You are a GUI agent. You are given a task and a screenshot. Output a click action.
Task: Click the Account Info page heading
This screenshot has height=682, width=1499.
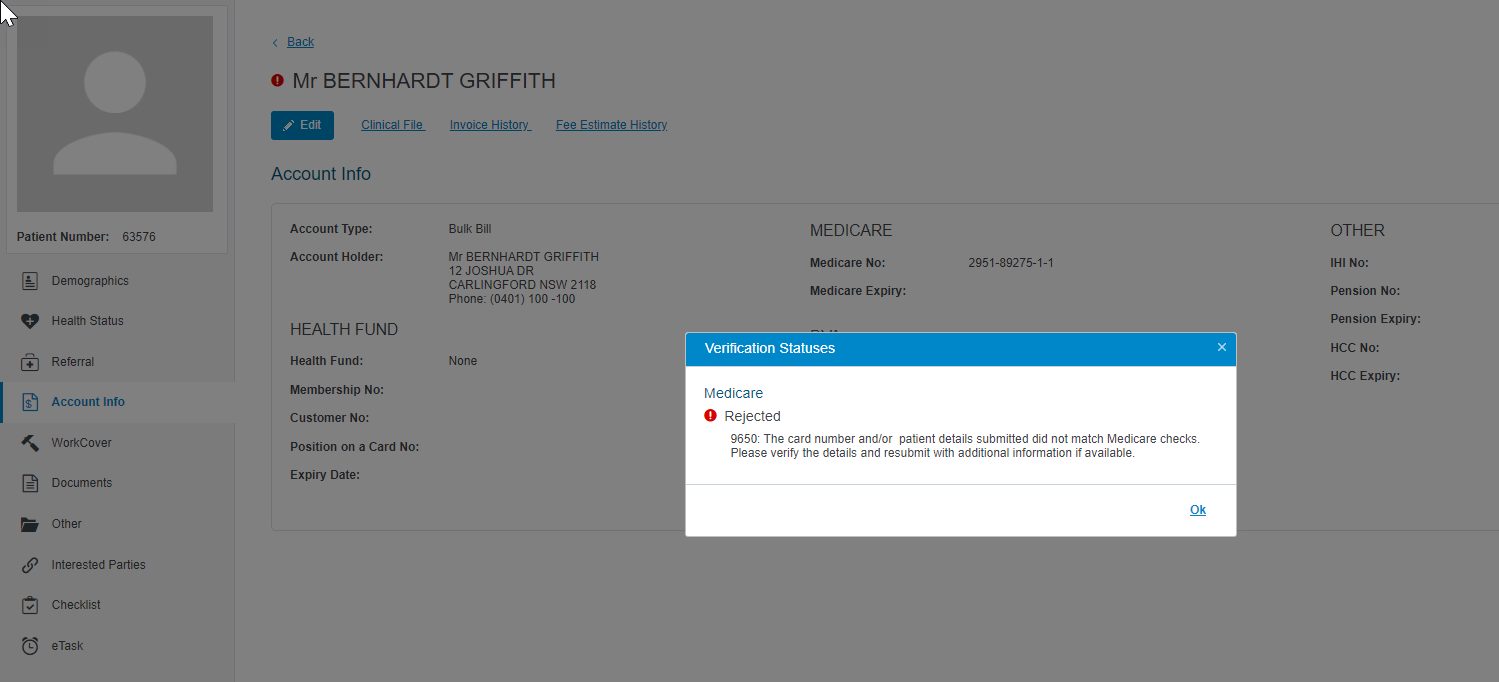tap(321, 174)
